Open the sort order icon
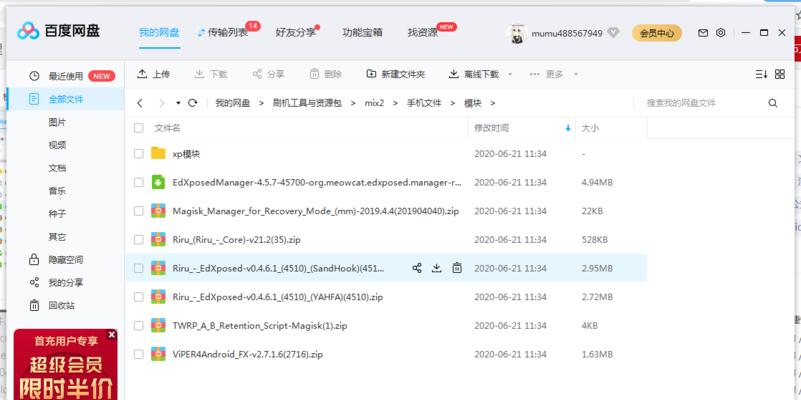The height and width of the screenshot is (400, 801). click(761, 74)
